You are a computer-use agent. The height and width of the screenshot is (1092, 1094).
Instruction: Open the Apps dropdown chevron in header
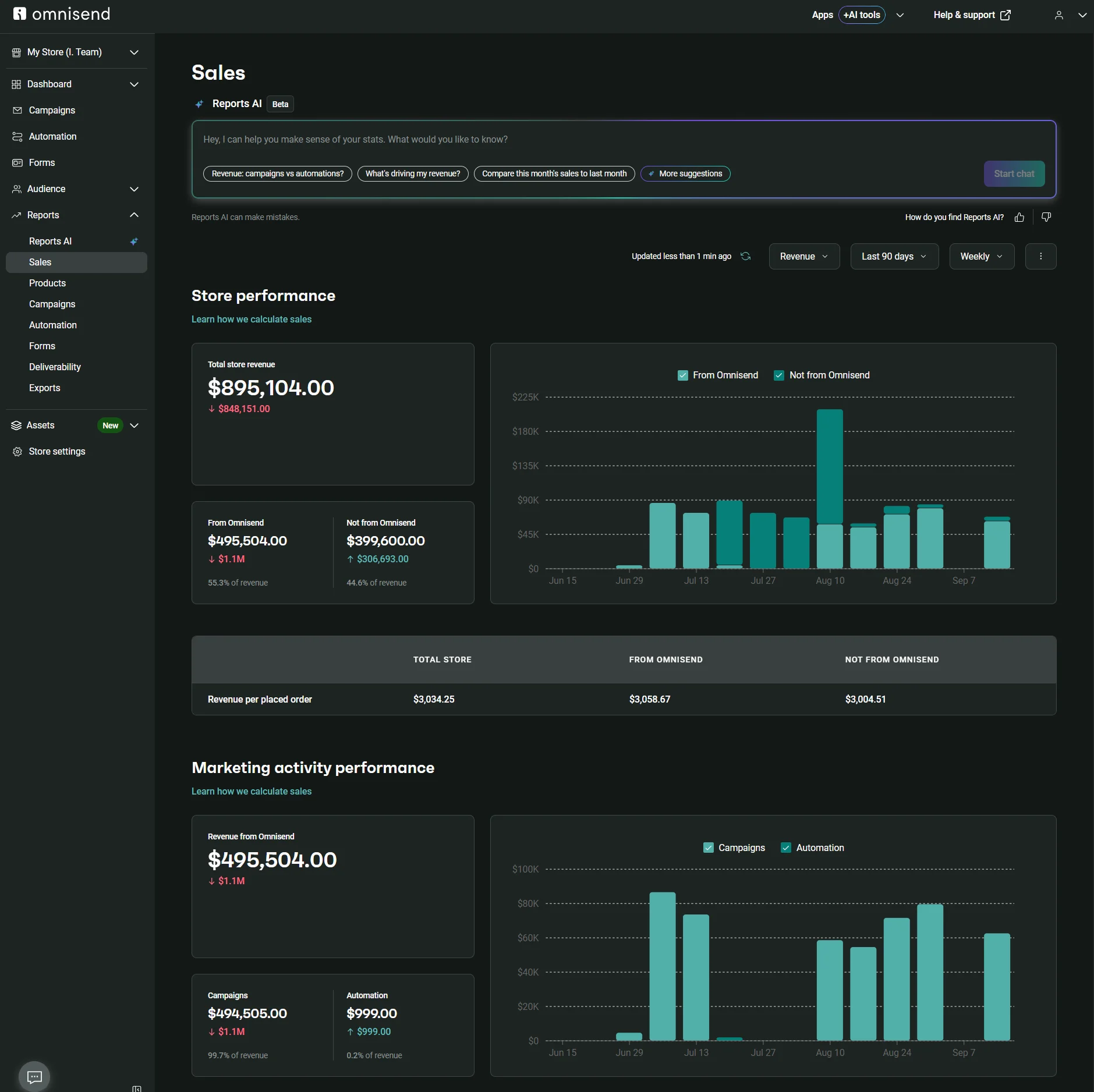pos(900,15)
